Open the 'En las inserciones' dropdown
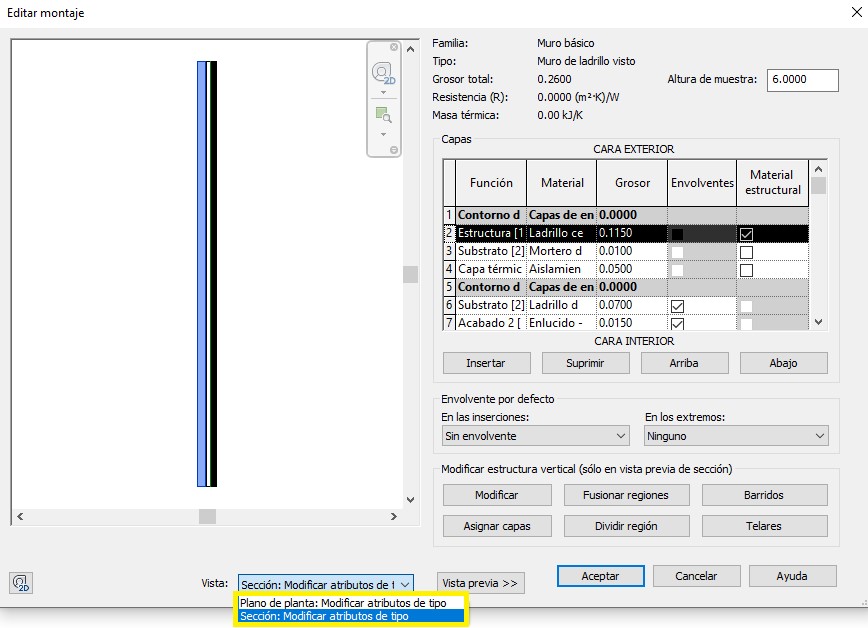This screenshot has width=868, height=628. 535,436
